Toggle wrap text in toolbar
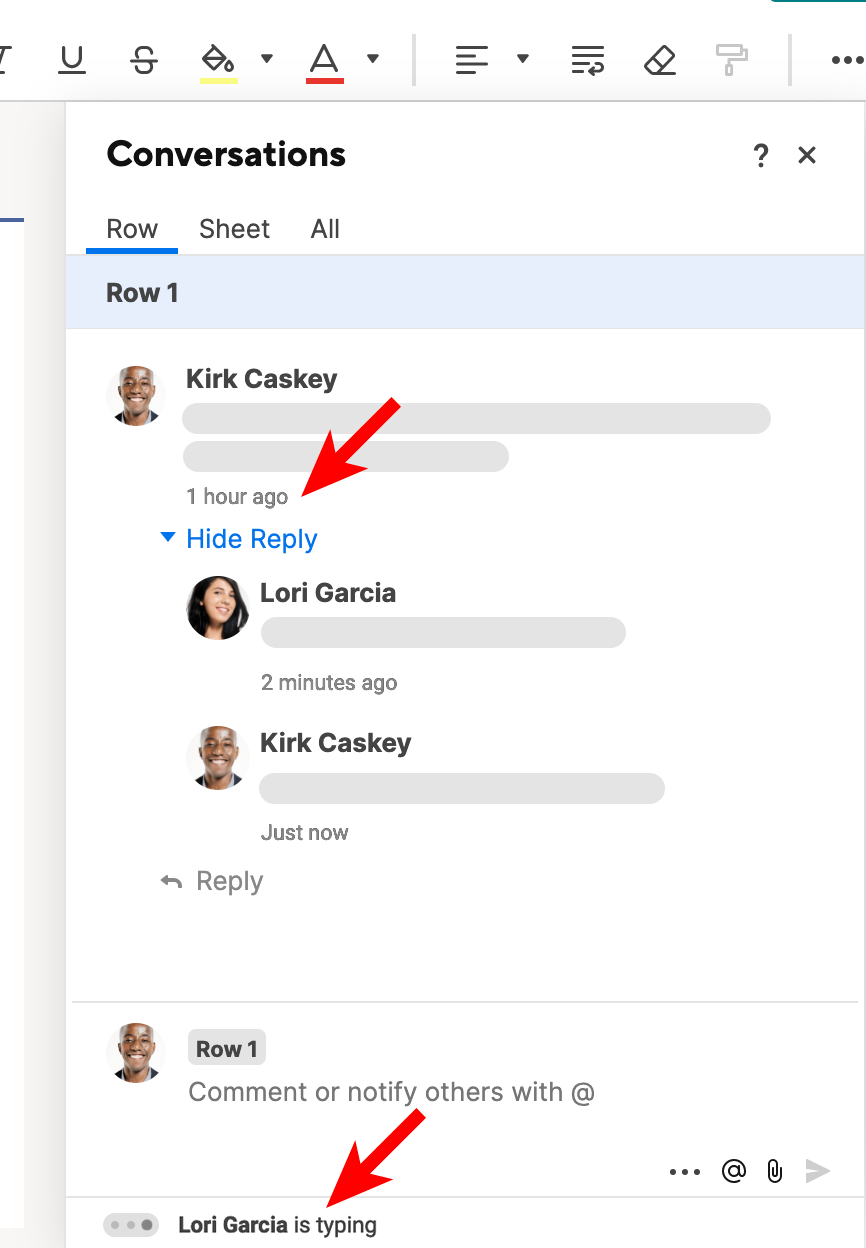Viewport: 866px width, 1248px height. coord(588,59)
